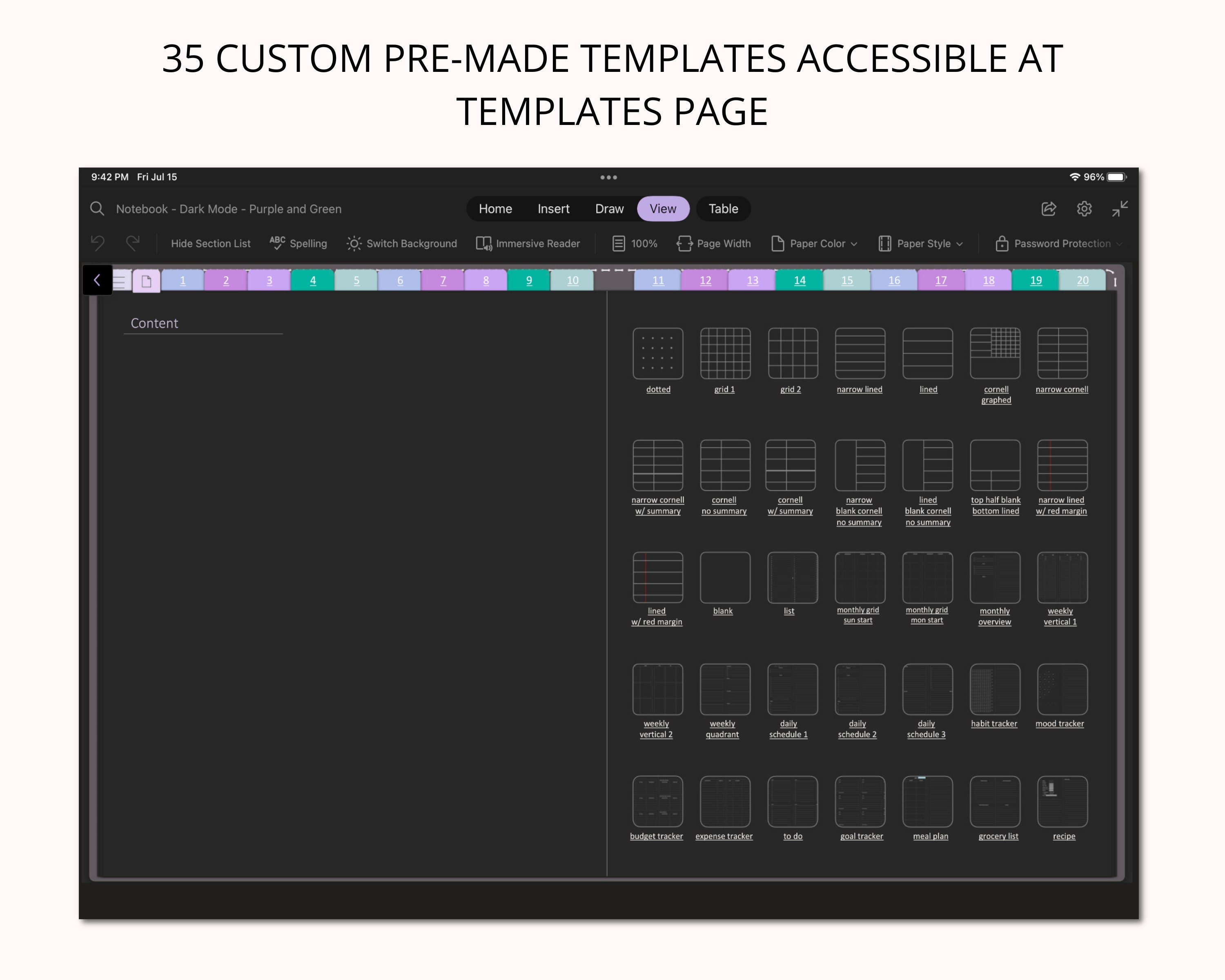The height and width of the screenshot is (980, 1225).
Task: Open the Search icon in the top bar
Action: (x=97, y=209)
